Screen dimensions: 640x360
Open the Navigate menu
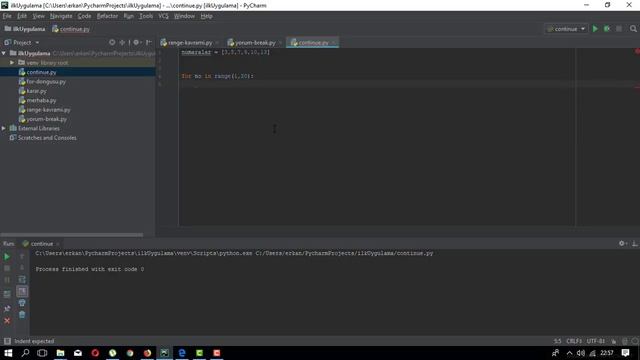[61, 16]
